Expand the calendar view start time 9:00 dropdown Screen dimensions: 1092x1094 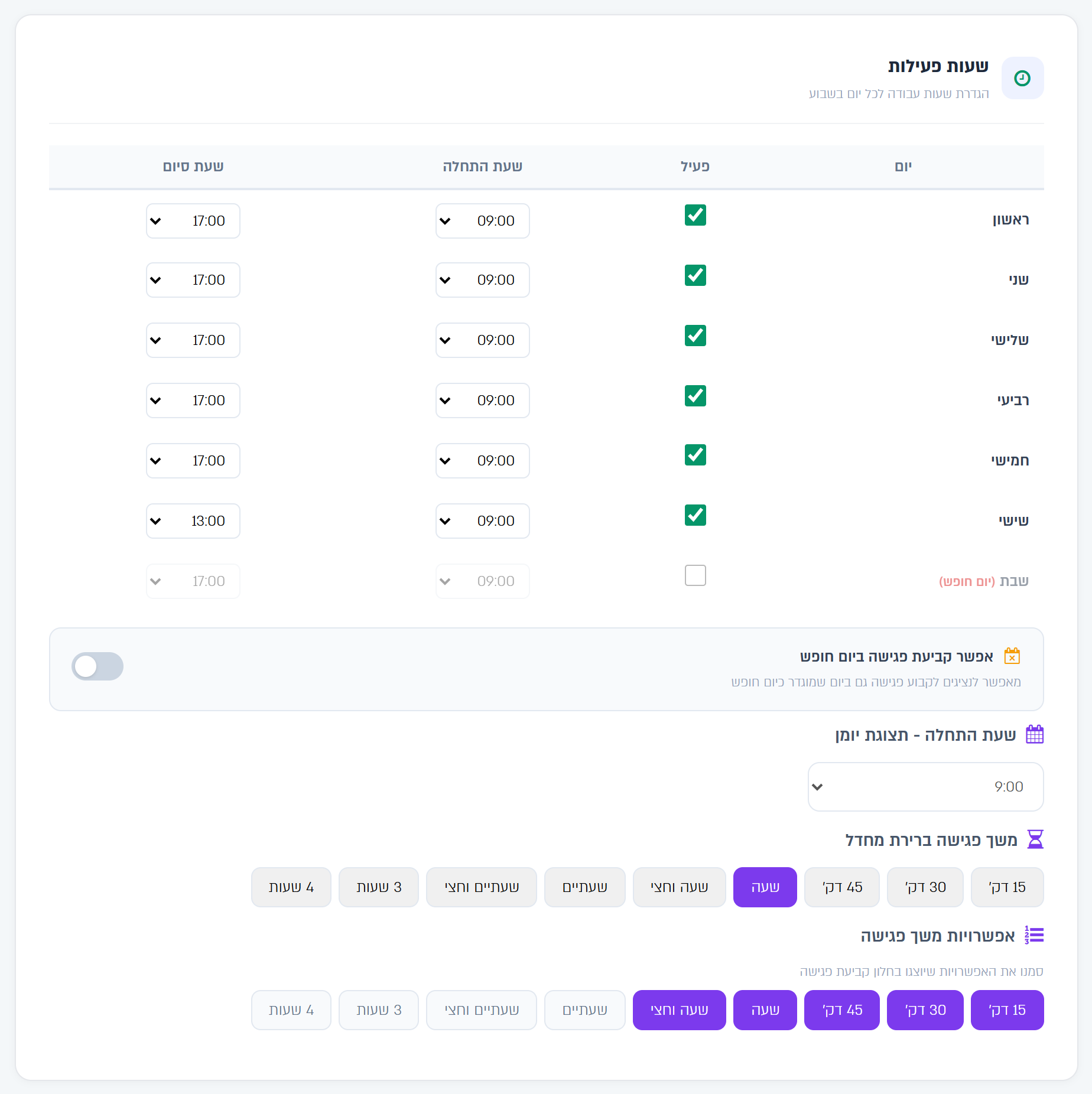click(926, 787)
